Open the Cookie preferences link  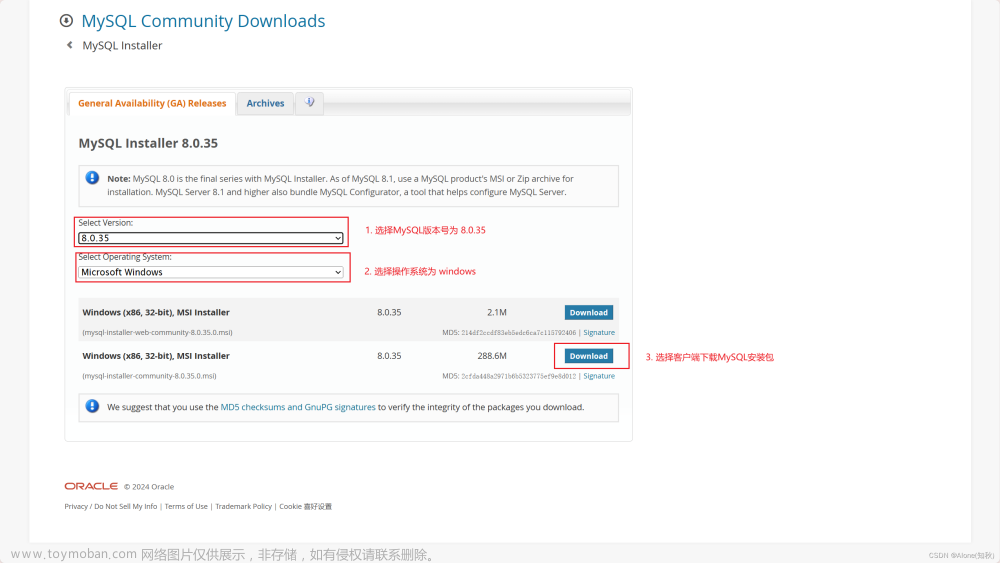click(x=305, y=506)
